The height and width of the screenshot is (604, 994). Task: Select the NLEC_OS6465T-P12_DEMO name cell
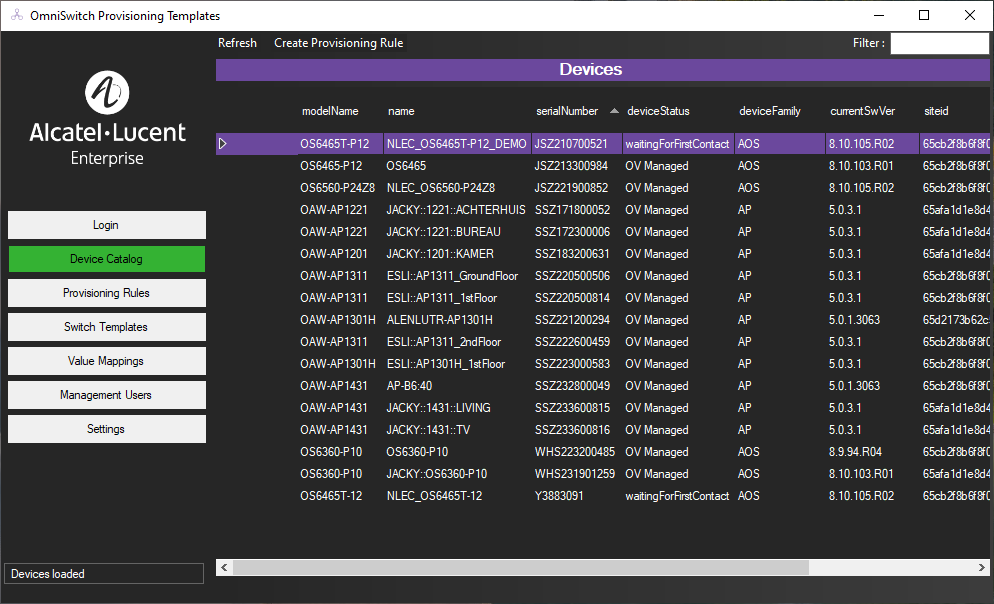pos(456,144)
